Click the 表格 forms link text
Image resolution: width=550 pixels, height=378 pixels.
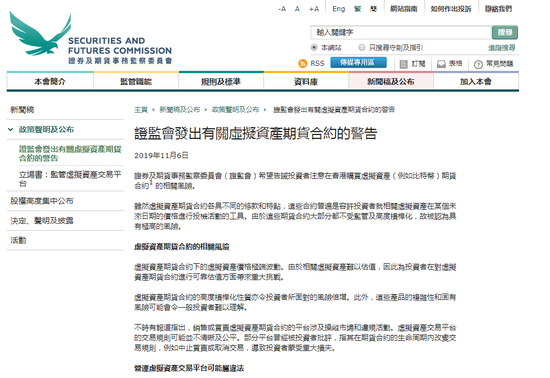coord(456,64)
